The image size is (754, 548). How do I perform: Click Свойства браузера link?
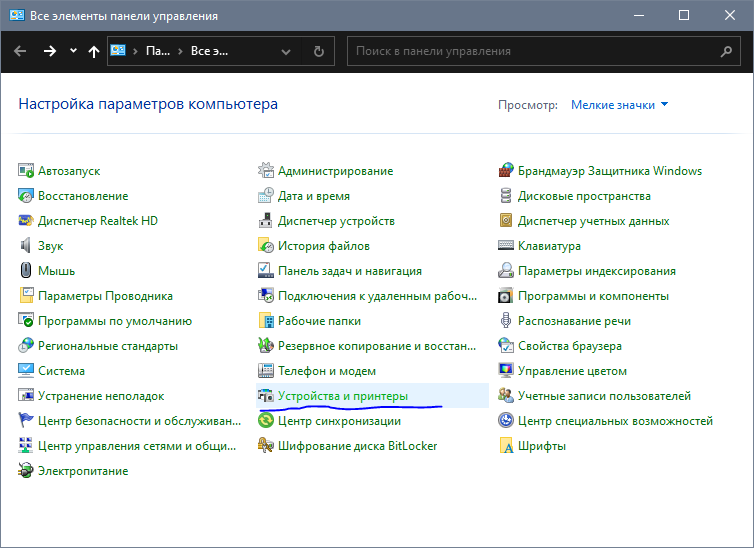(x=570, y=346)
